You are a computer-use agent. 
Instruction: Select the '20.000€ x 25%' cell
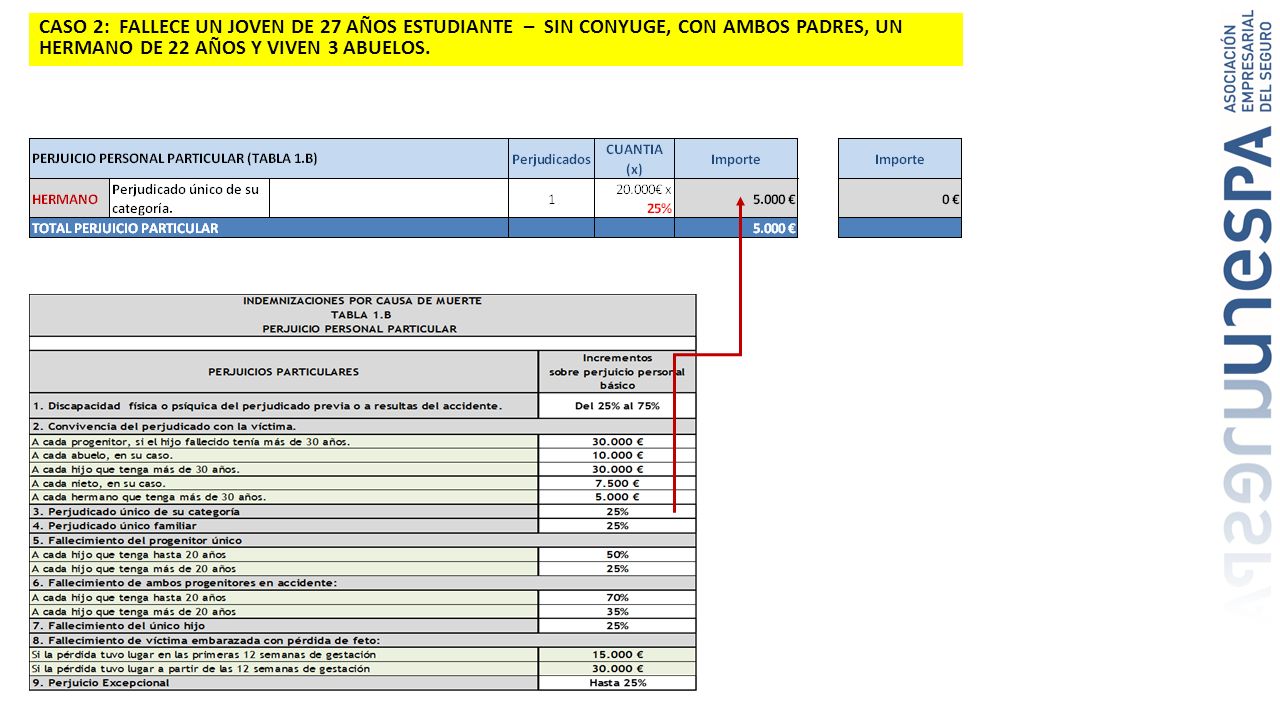click(x=634, y=198)
